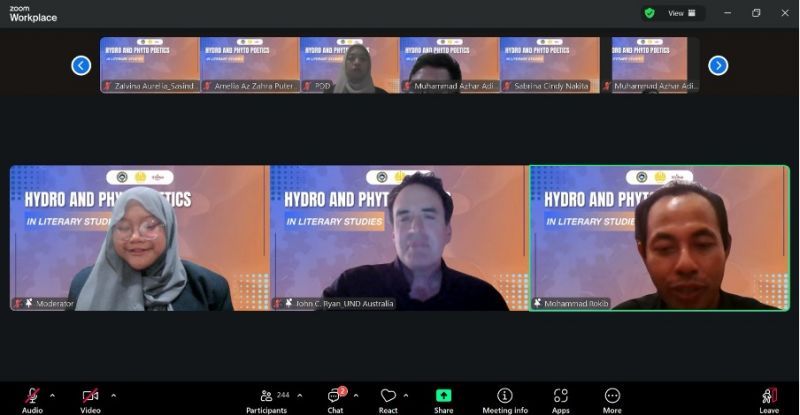Expand Chat options chevron
Viewport: 800px width, 415px height.
(x=356, y=395)
